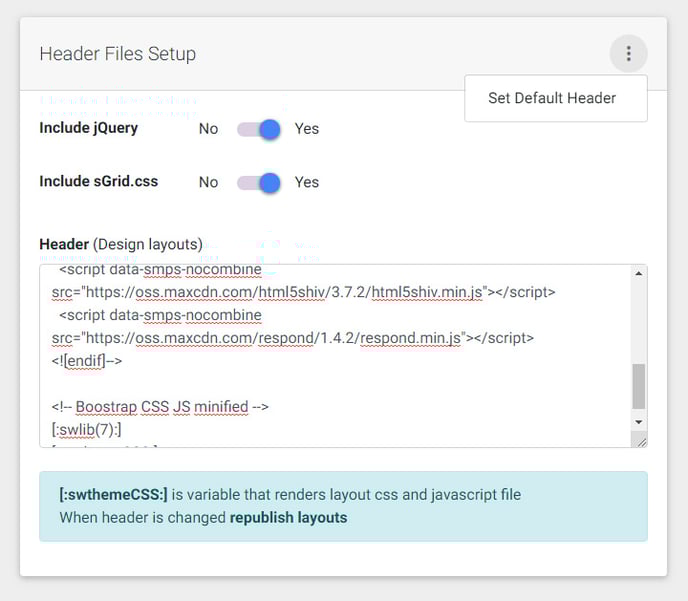
Task: Toggle the Include jQuery switch
Action: pos(259,129)
